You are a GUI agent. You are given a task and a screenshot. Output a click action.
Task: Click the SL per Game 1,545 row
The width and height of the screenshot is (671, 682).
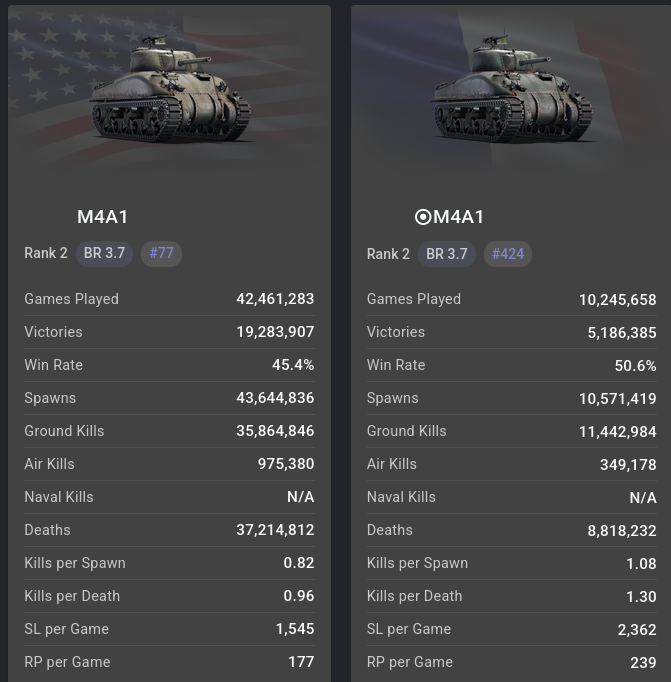(169, 629)
